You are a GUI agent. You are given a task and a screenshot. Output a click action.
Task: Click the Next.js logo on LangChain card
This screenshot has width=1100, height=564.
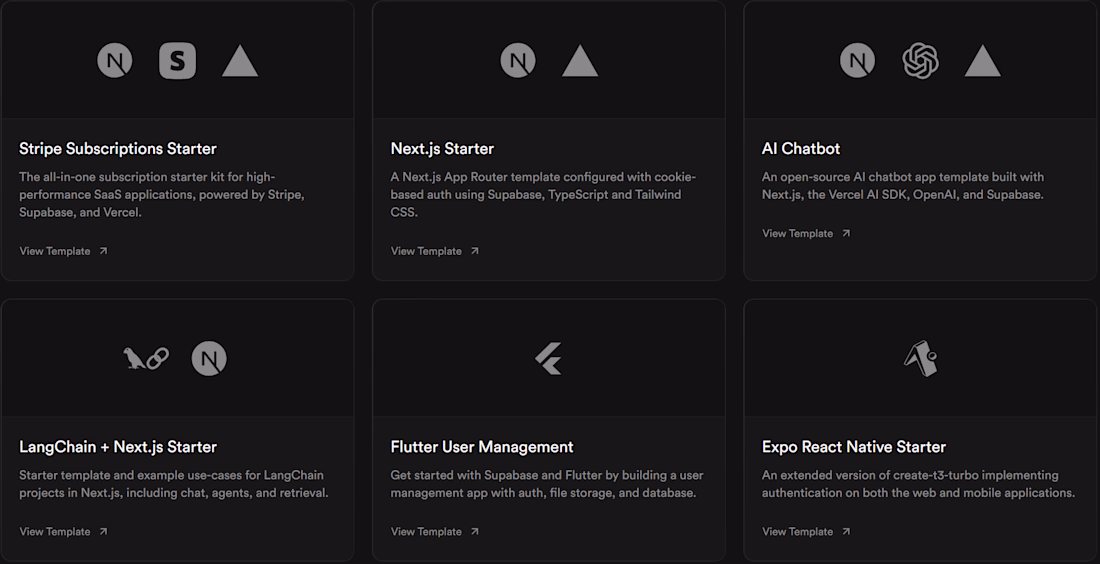209,358
